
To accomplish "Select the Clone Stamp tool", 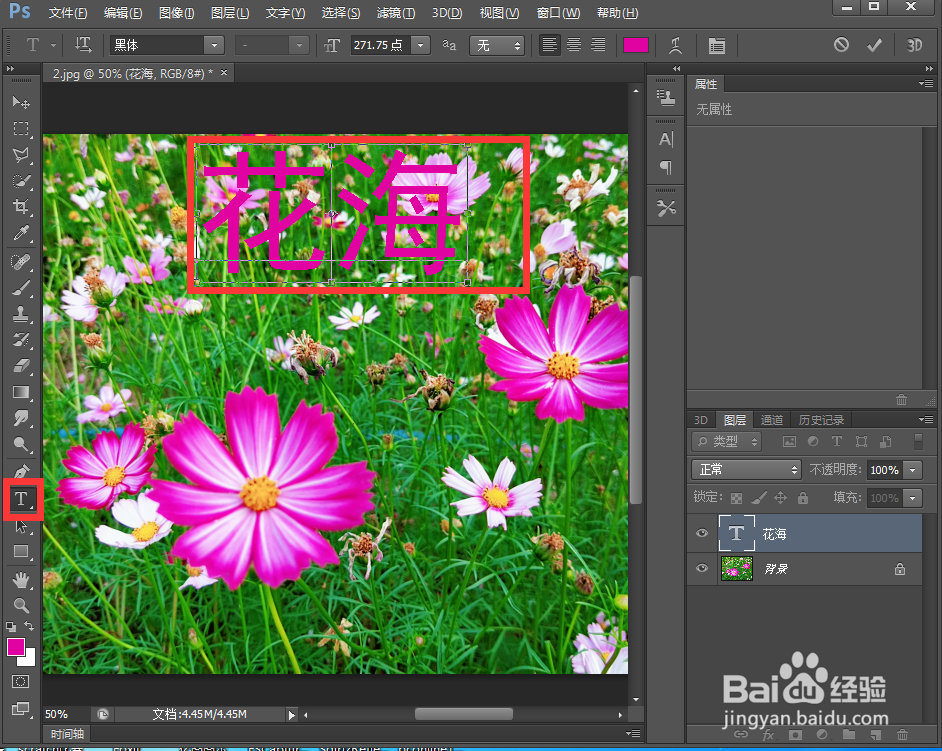I will [x=21, y=314].
